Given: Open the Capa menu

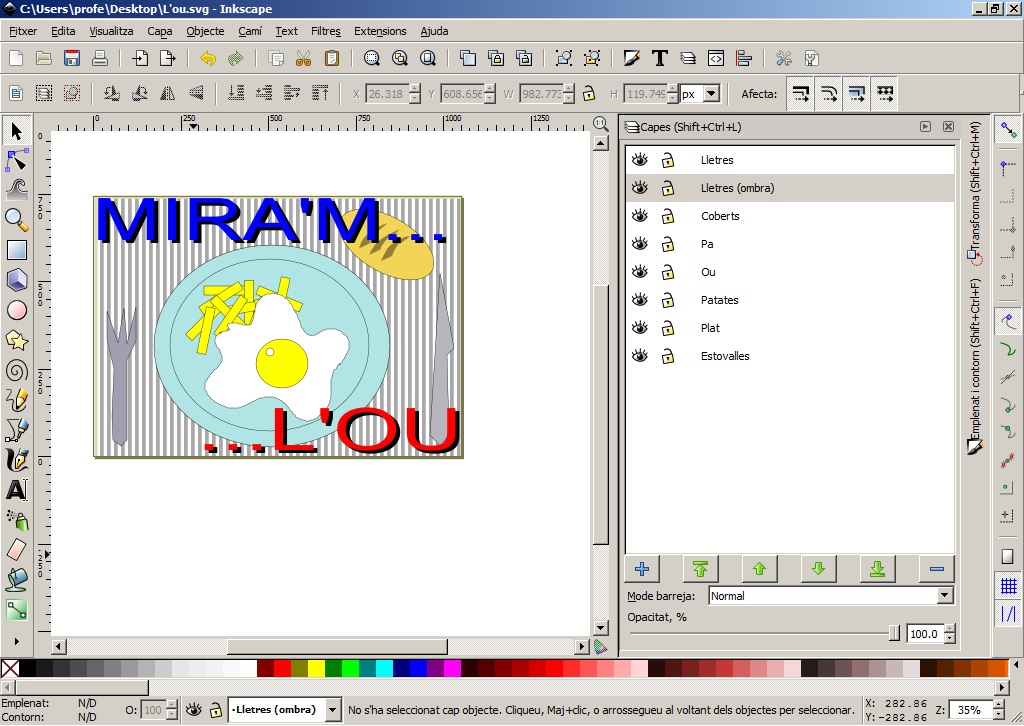Looking at the screenshot, I should click(159, 31).
